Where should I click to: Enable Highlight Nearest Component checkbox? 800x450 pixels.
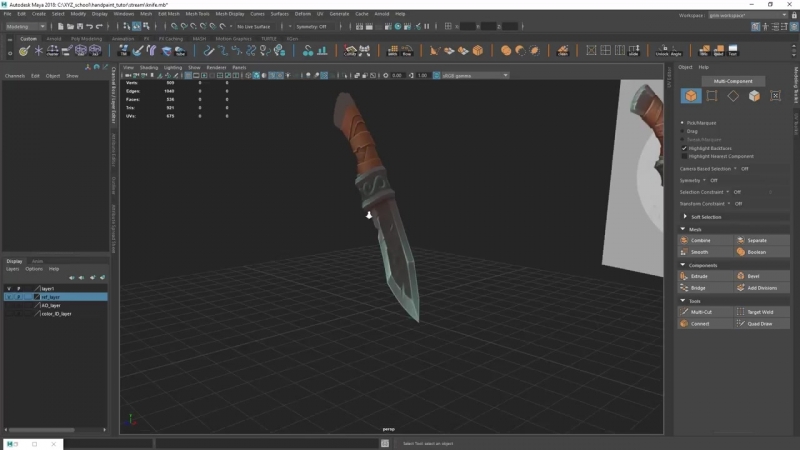tap(684, 156)
